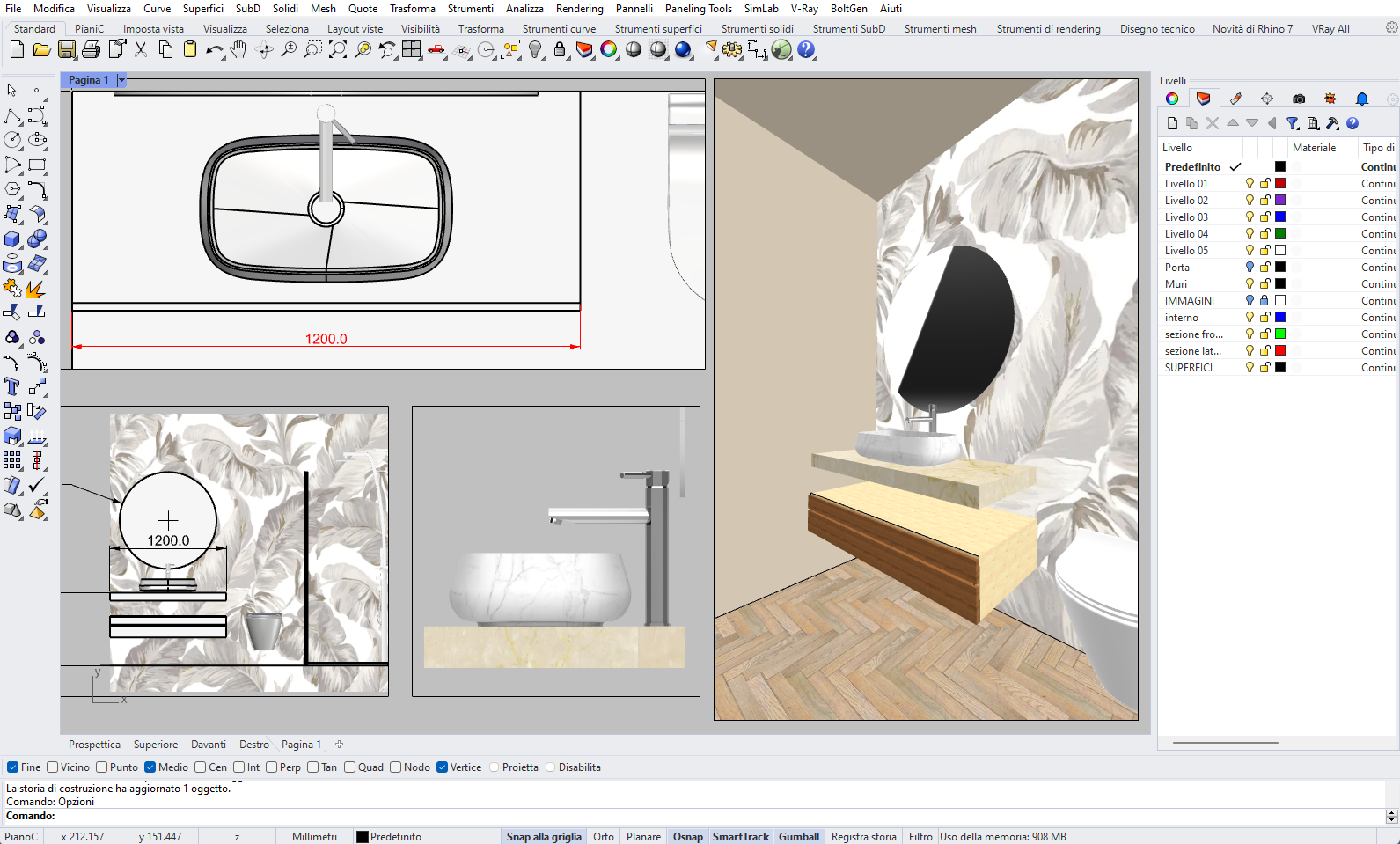Select the Pan hand tool
The image size is (1400, 844).
238,50
